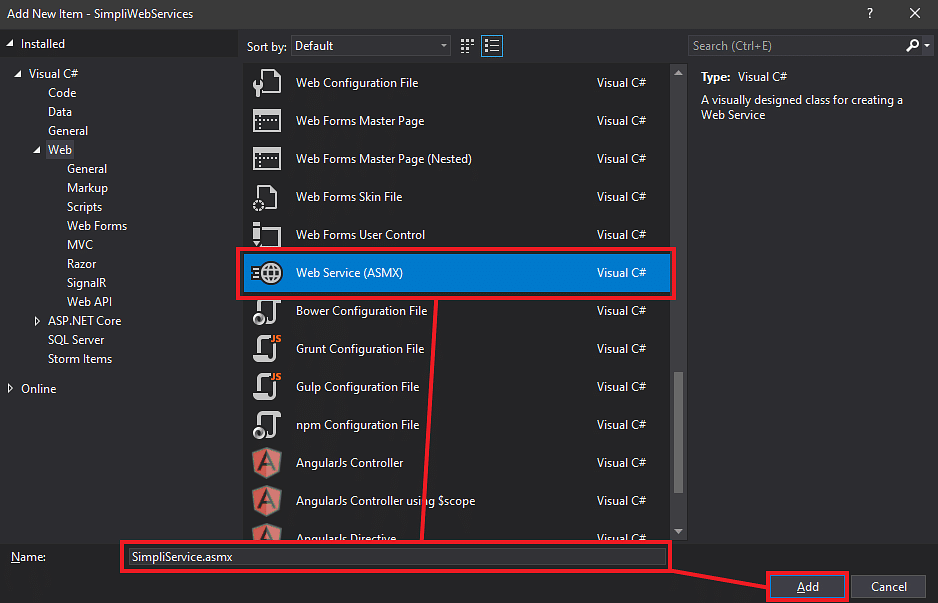The height and width of the screenshot is (603, 938).
Task: Click the Web Configuration File icon
Action: (x=267, y=83)
